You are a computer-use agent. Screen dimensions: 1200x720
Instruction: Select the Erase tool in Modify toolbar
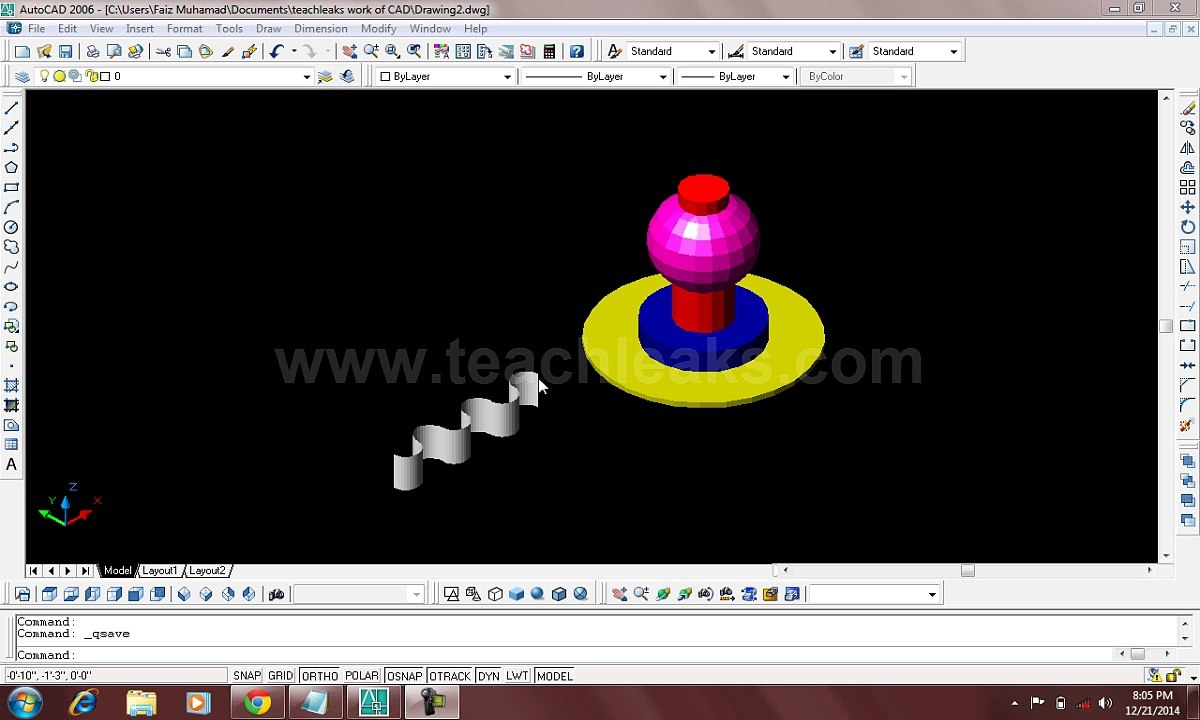[1188, 108]
